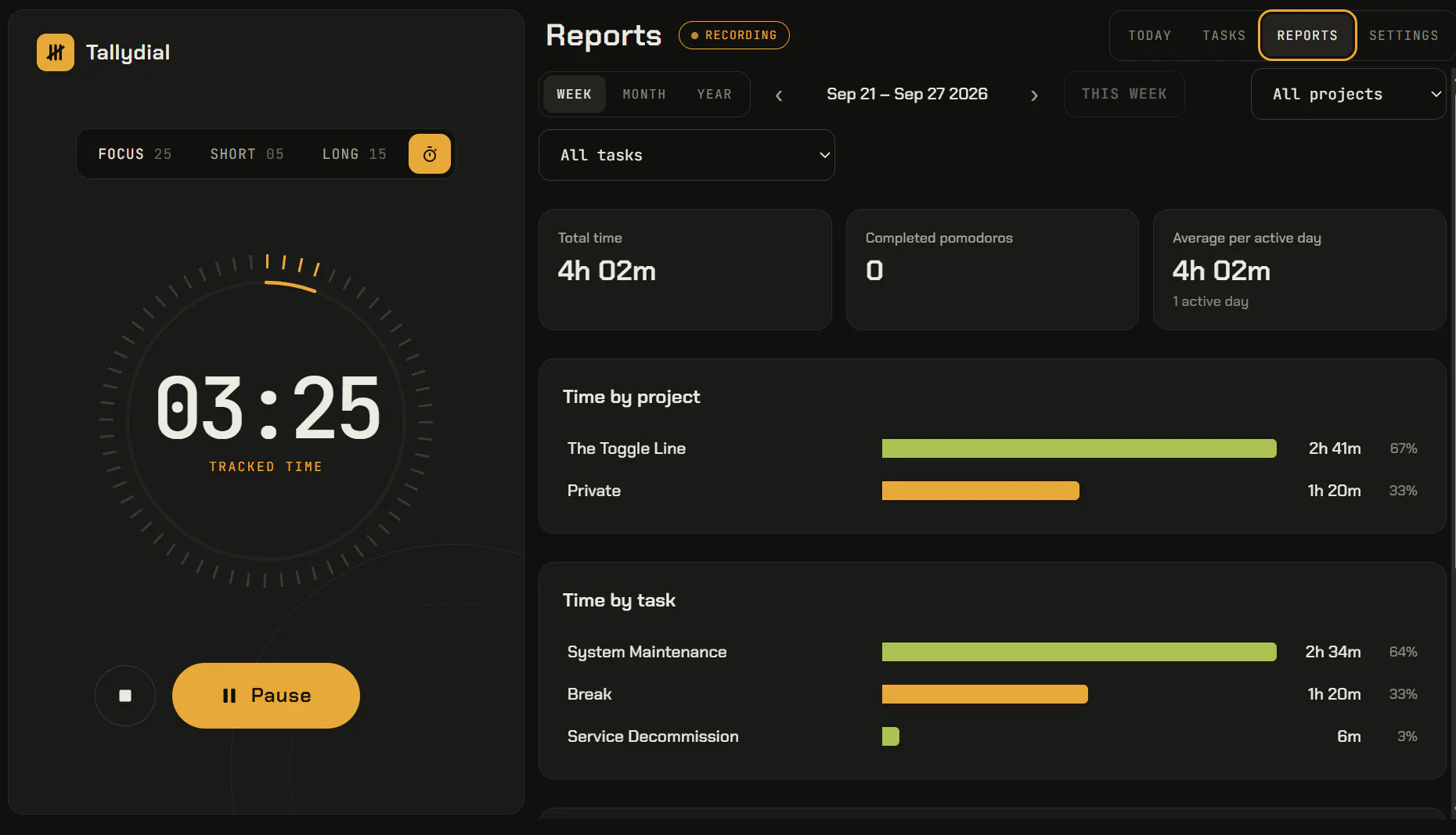Switch report range to Week

click(x=574, y=94)
